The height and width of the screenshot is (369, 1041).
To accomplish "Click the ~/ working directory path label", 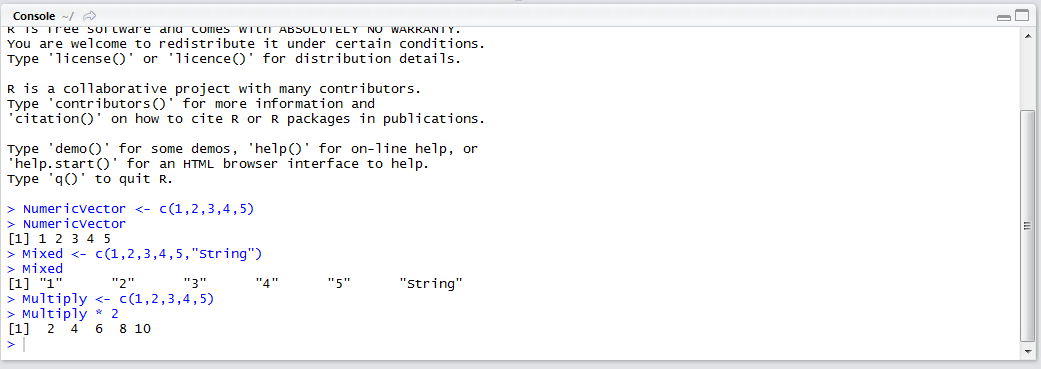I will coord(67,15).
